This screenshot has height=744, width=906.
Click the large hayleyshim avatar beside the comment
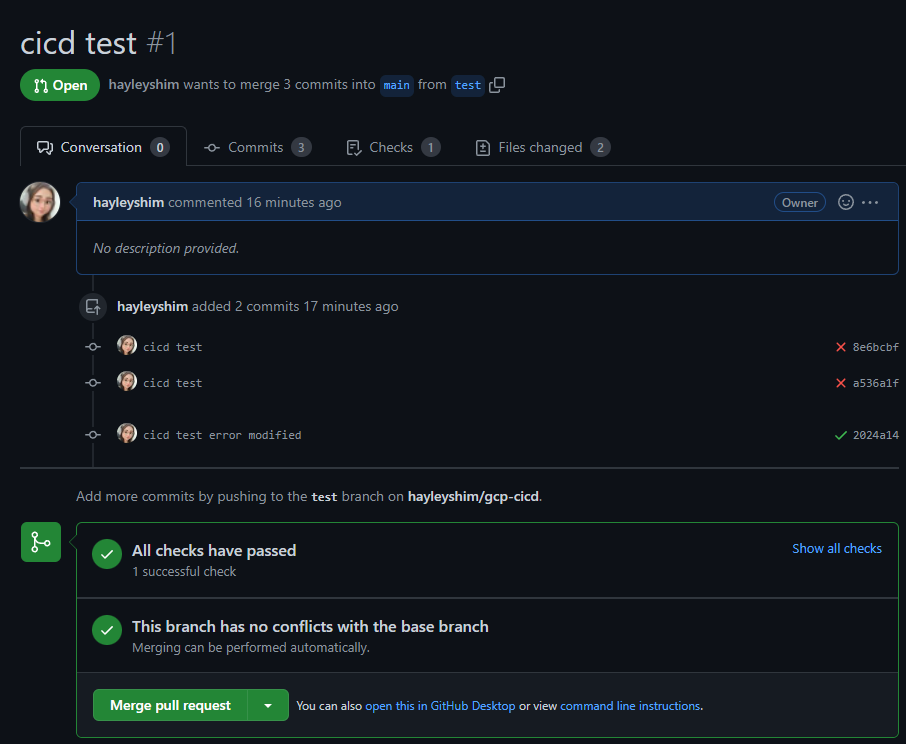click(x=40, y=202)
